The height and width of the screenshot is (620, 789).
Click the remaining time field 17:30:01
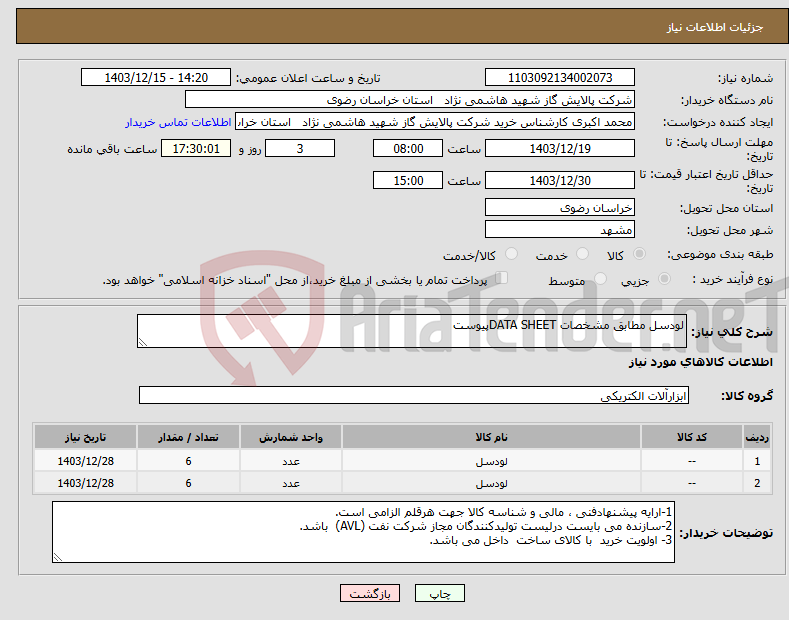coord(196,148)
